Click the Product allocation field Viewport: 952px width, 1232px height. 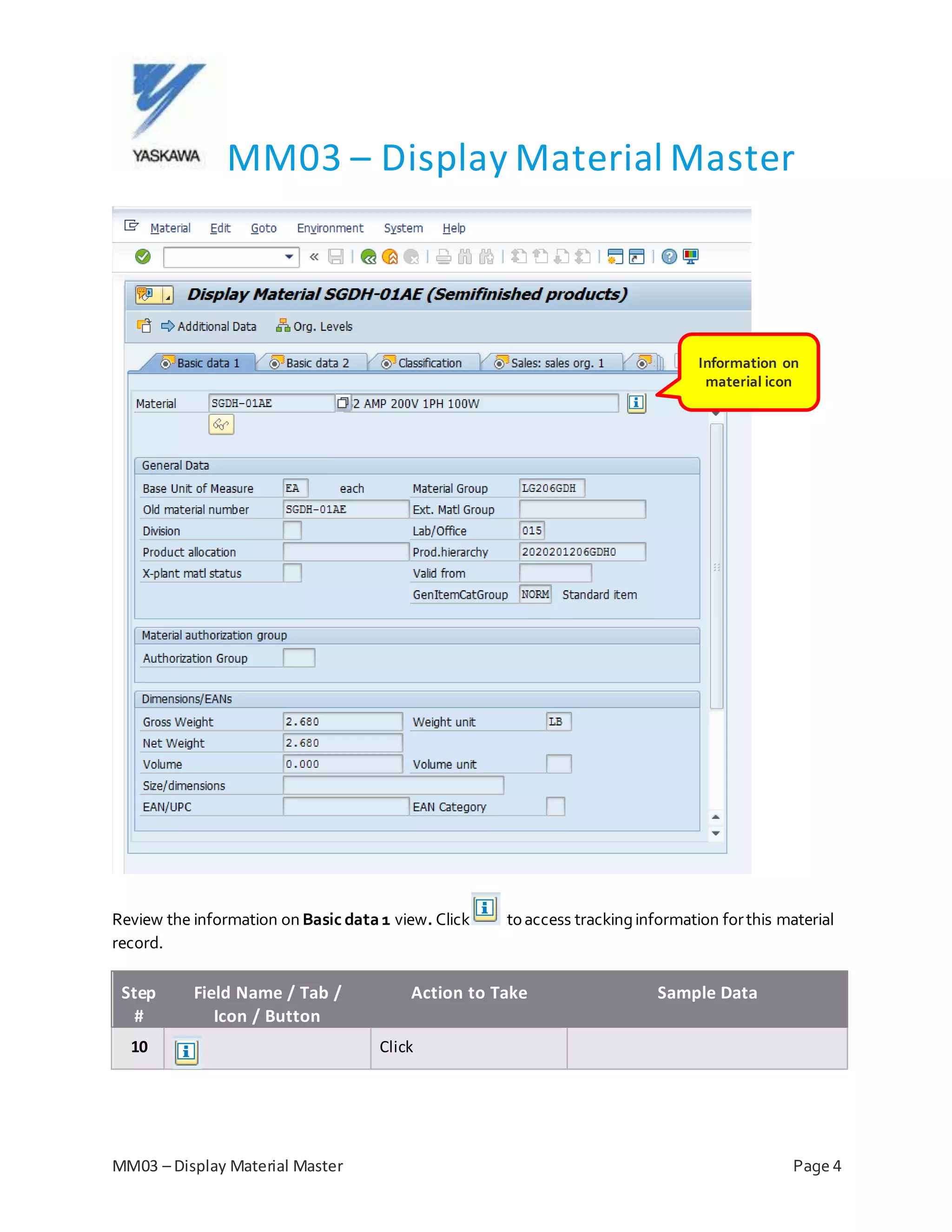346,552
